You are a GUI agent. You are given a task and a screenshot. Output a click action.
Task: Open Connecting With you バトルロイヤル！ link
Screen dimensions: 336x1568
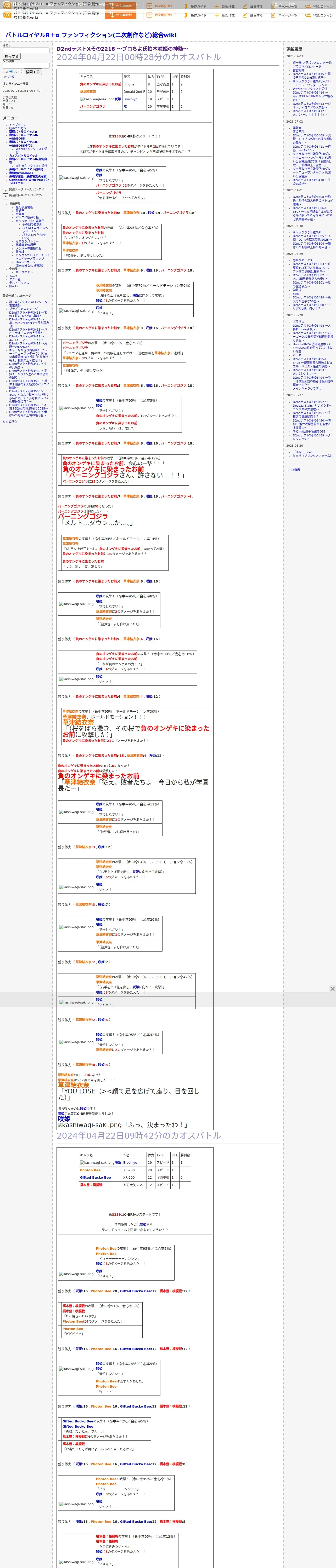tap(29, 181)
